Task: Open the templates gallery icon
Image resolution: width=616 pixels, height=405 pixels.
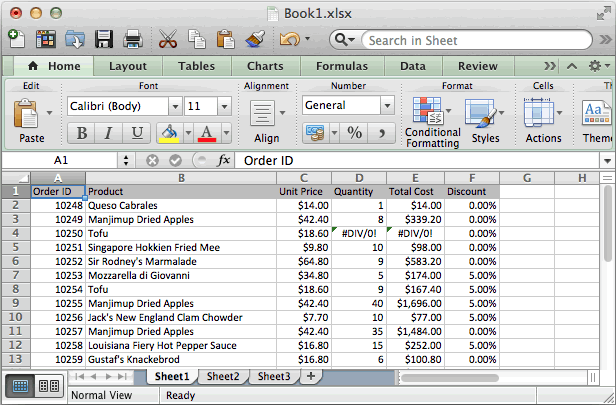Action: click(x=46, y=39)
